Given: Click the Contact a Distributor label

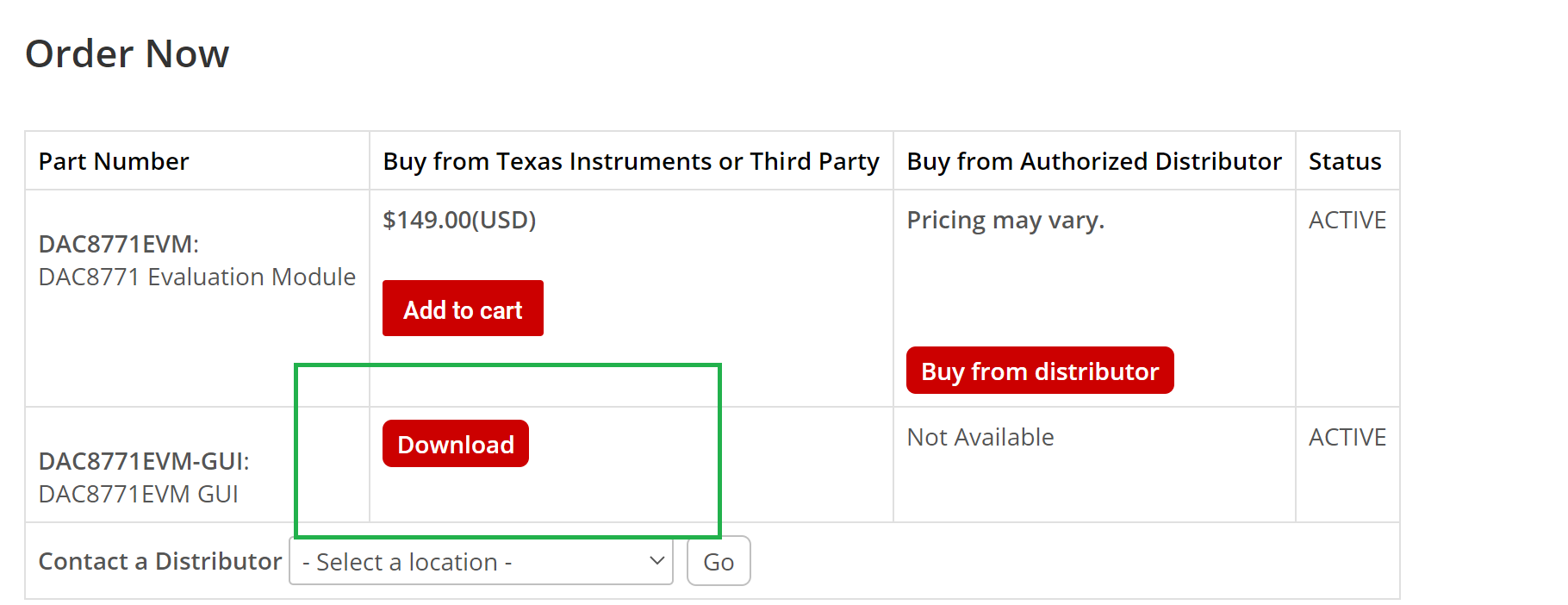Looking at the screenshot, I should point(160,561).
